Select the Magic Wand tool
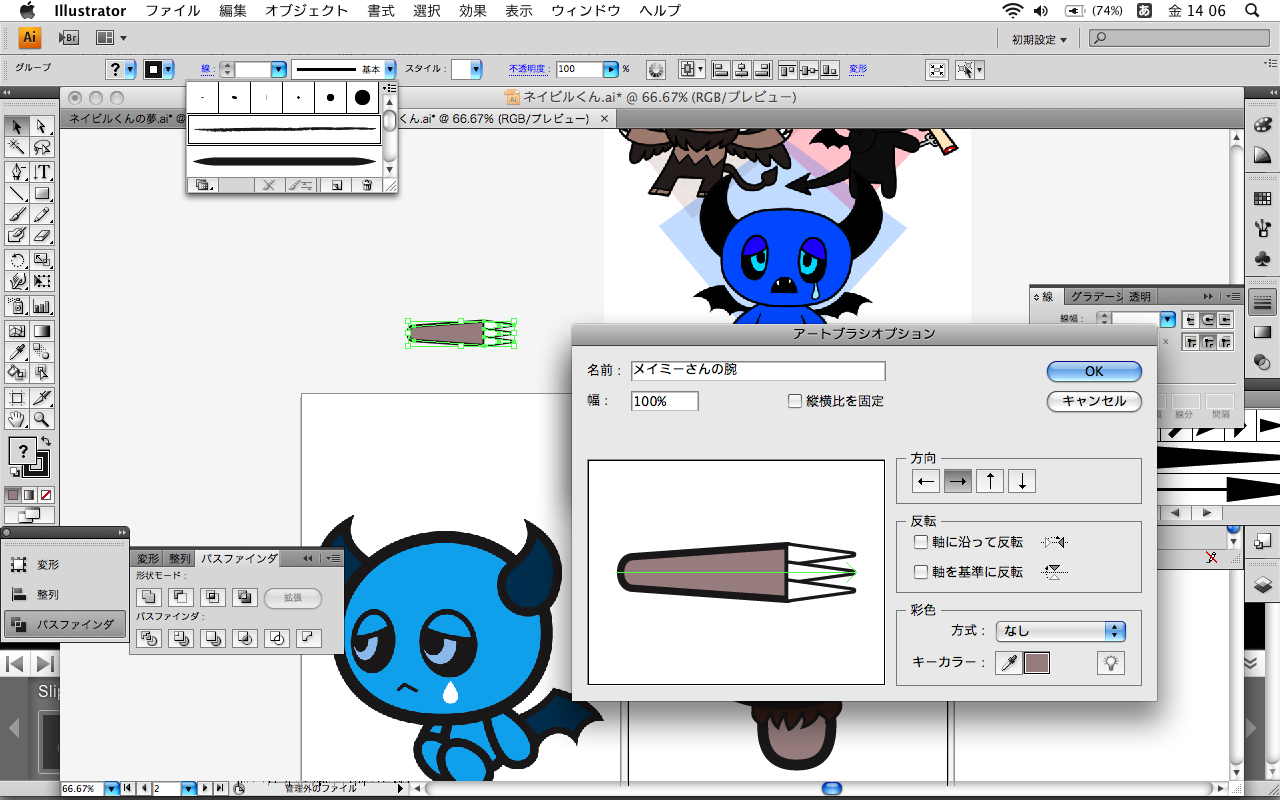This screenshot has width=1280, height=800. tap(17, 147)
